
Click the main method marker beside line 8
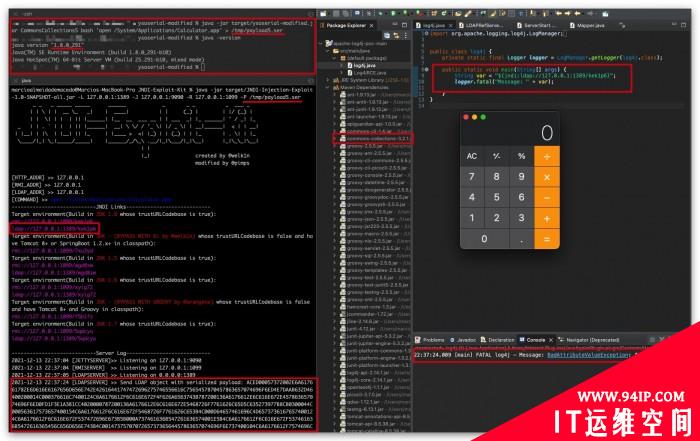pyautogui.click(x=426, y=70)
